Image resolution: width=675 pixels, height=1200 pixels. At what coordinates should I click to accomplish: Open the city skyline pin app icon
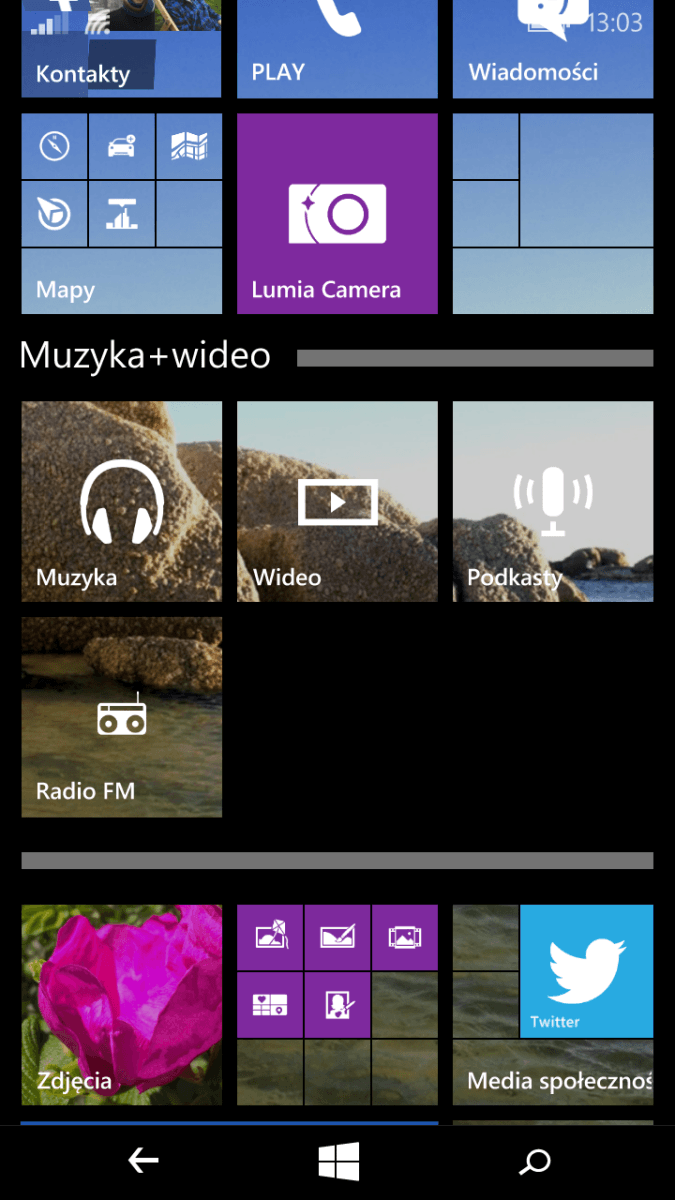point(121,213)
